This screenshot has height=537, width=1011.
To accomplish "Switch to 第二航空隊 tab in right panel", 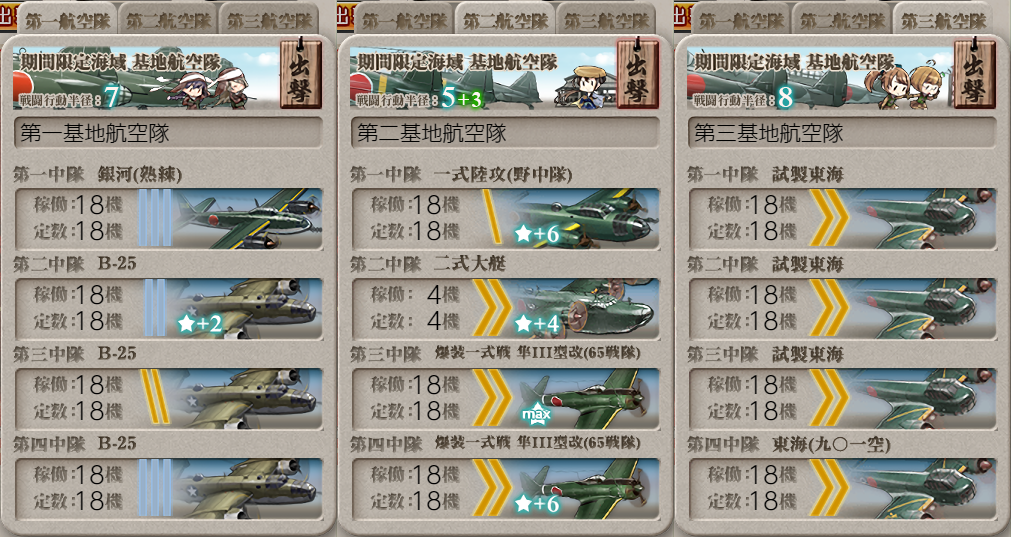I will click(x=842, y=19).
